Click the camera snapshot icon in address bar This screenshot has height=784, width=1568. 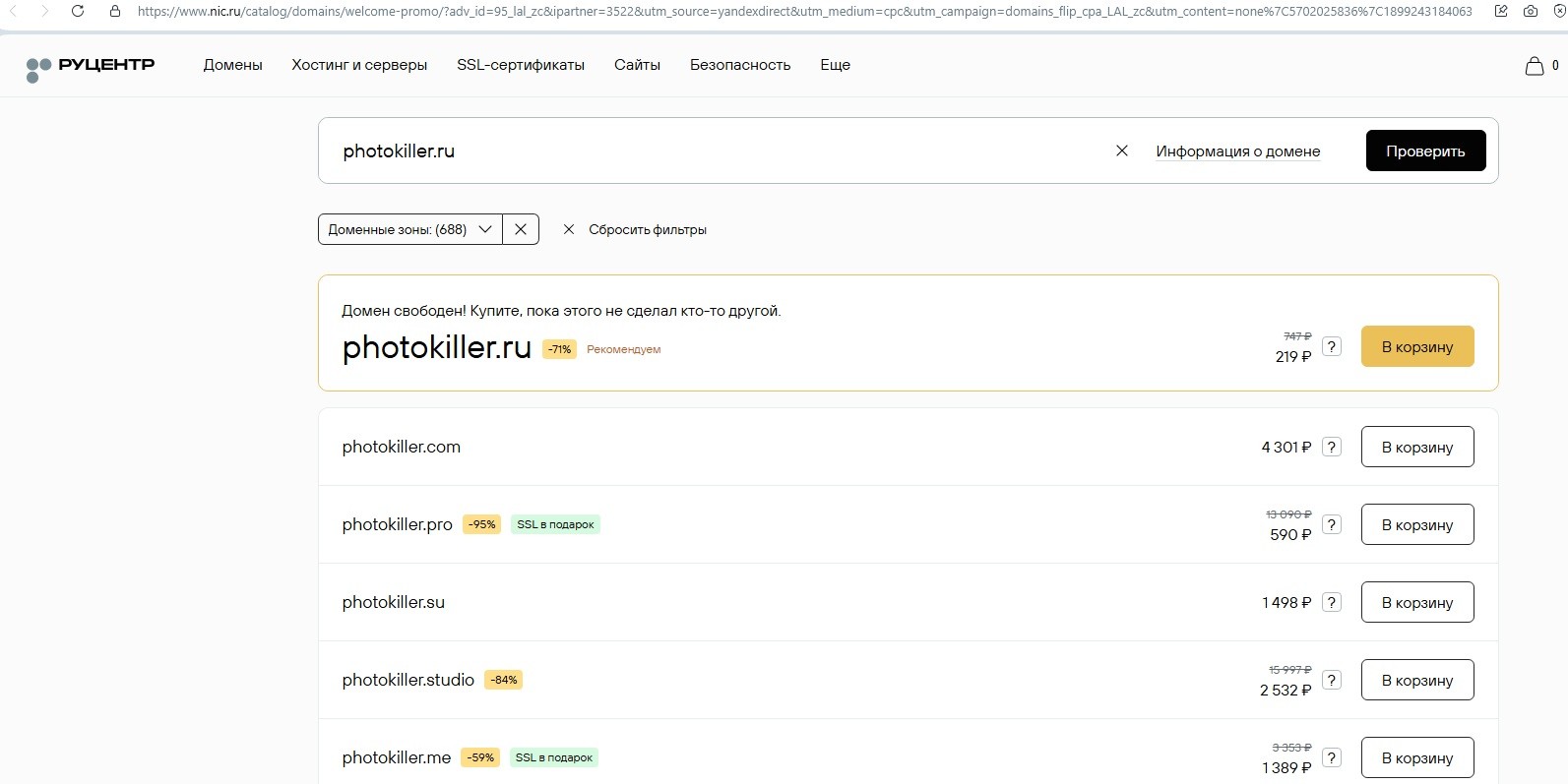[x=1530, y=11]
